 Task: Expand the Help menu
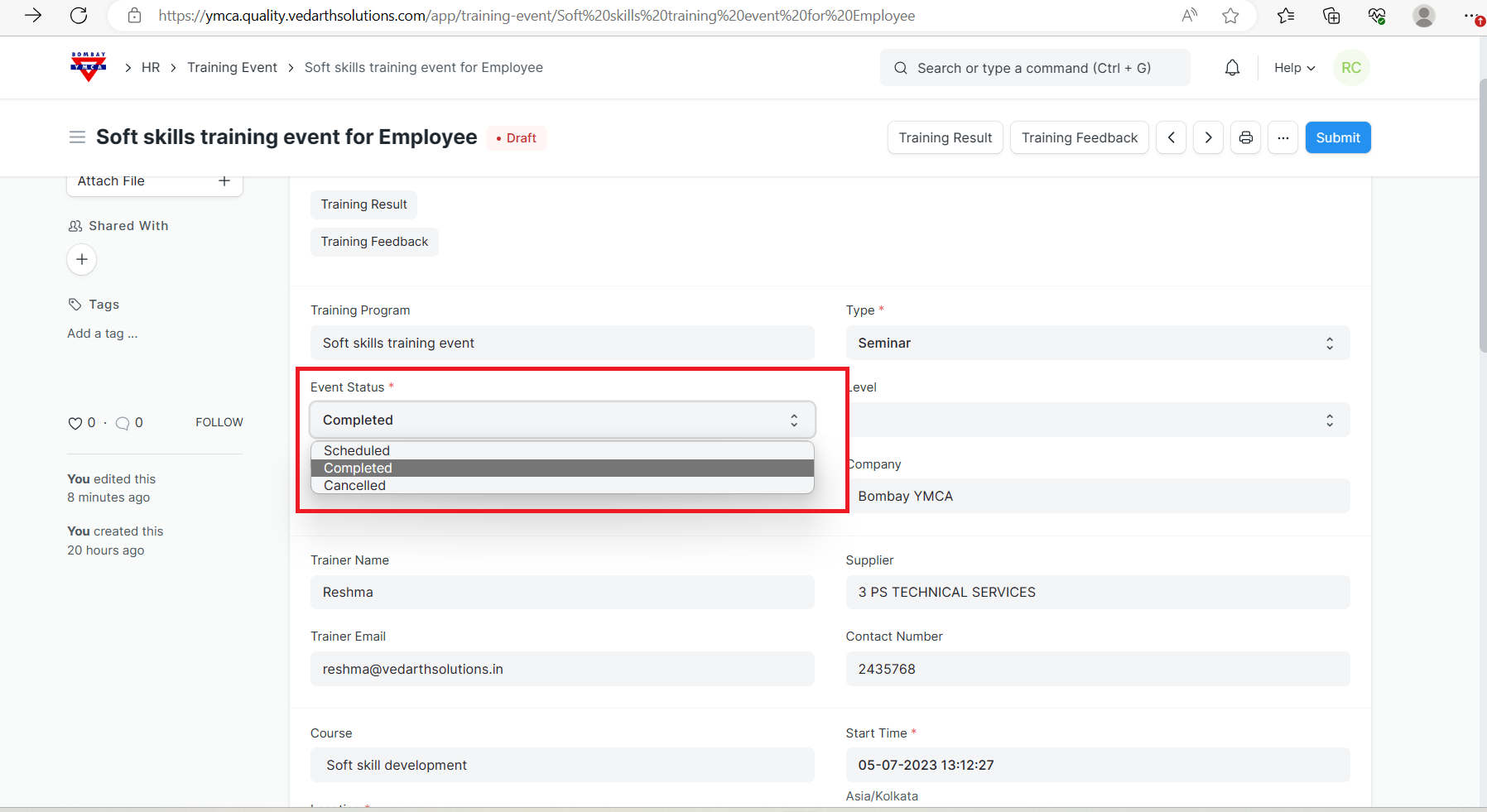point(1294,68)
